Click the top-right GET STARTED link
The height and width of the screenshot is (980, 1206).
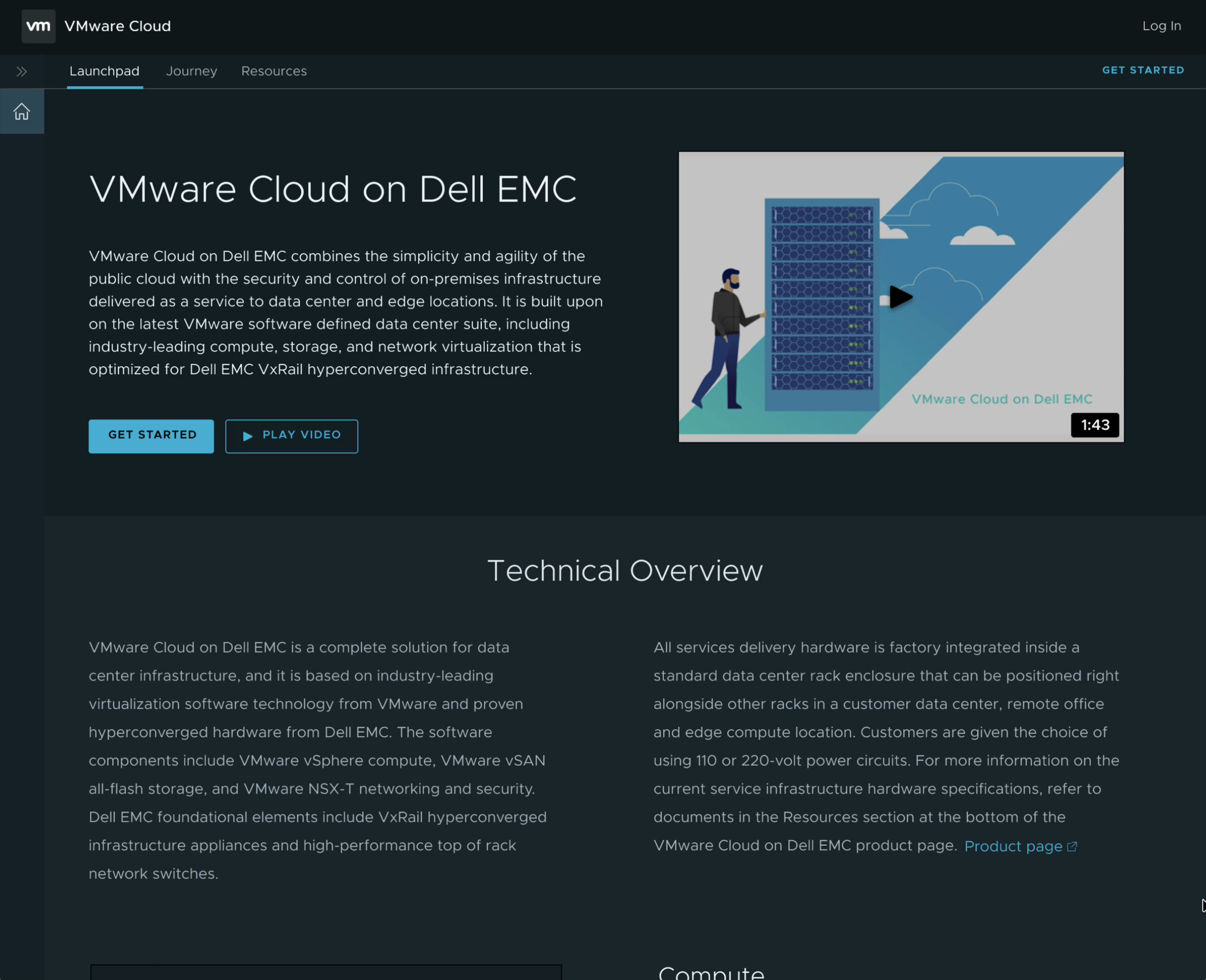[x=1143, y=70]
